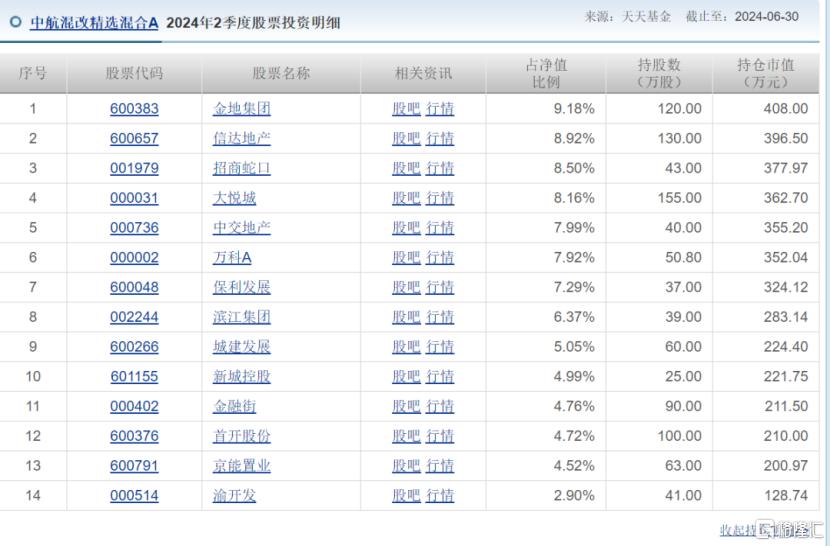Open stock code 002244
The height and width of the screenshot is (546, 830).
pos(134,317)
